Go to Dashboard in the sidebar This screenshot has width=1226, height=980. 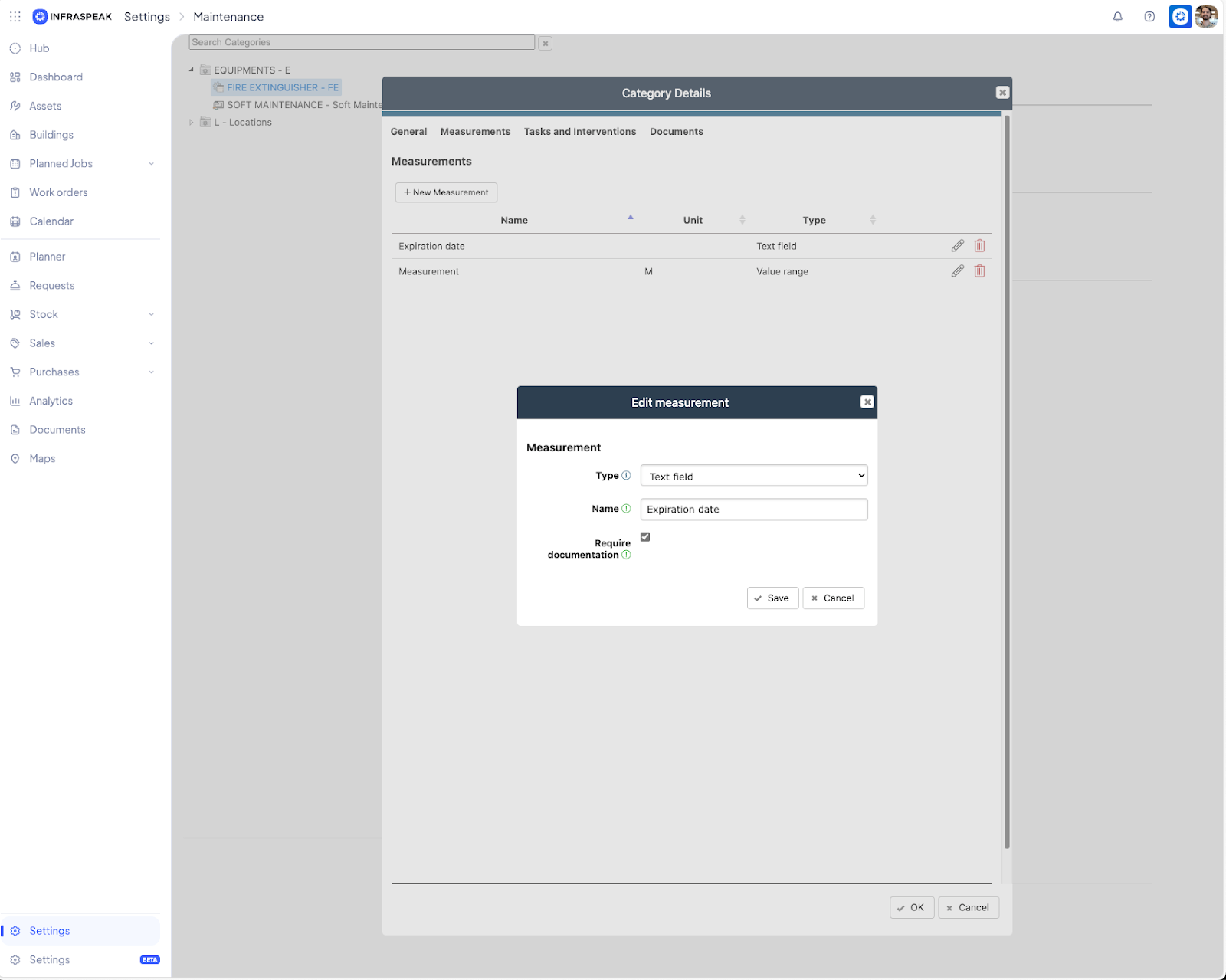pos(56,77)
